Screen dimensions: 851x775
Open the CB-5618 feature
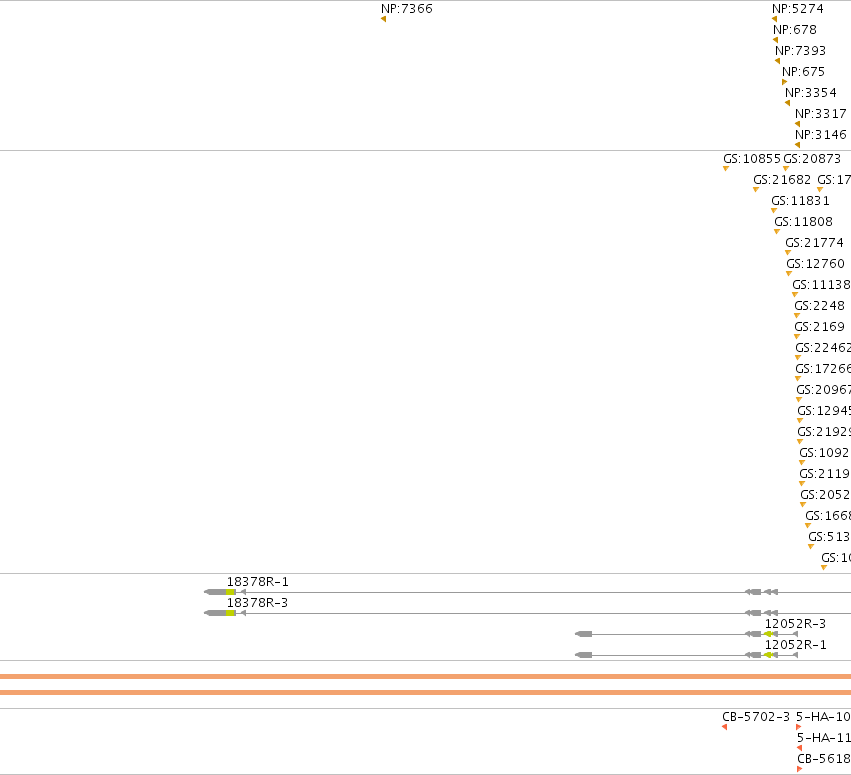799,769
